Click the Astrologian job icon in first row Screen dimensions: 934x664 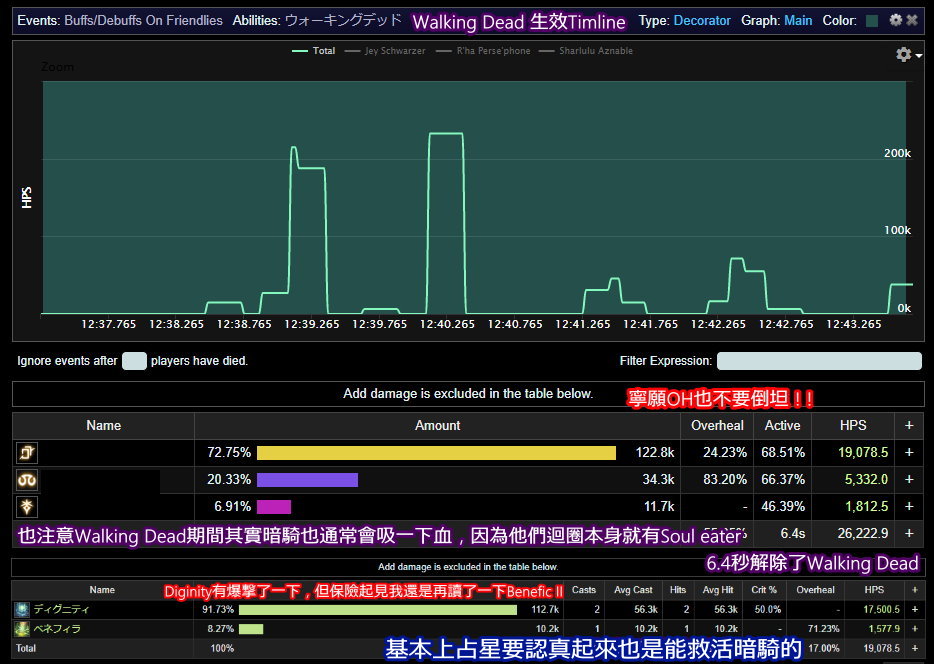point(27,453)
